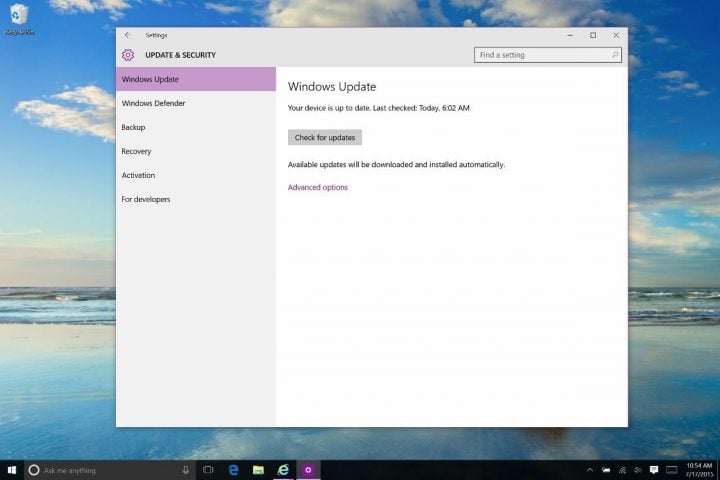
Task: Click 'Available updates will be downloaded' text
Action: (x=396, y=164)
